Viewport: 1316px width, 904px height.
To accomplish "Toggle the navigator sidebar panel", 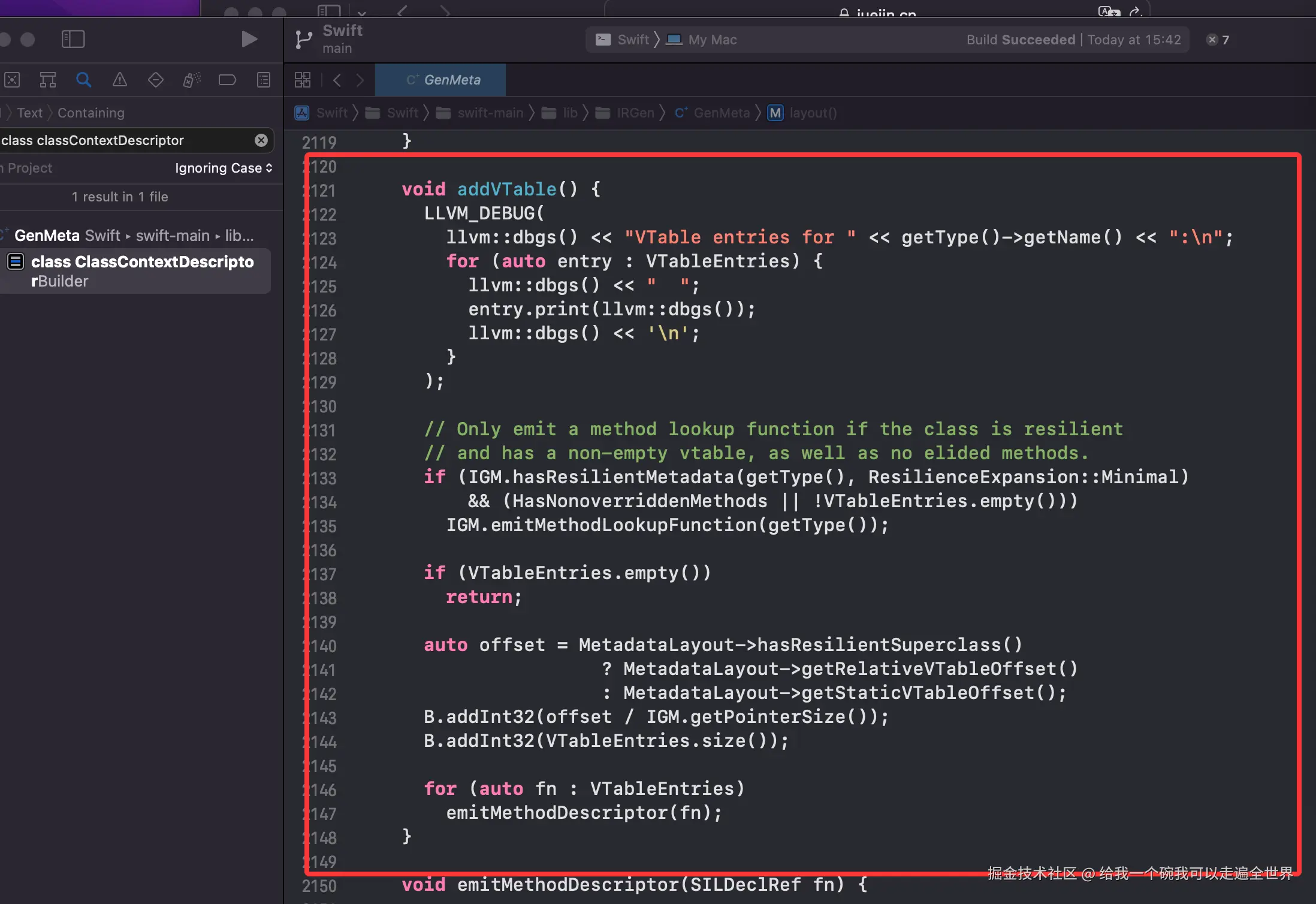I will (73, 40).
